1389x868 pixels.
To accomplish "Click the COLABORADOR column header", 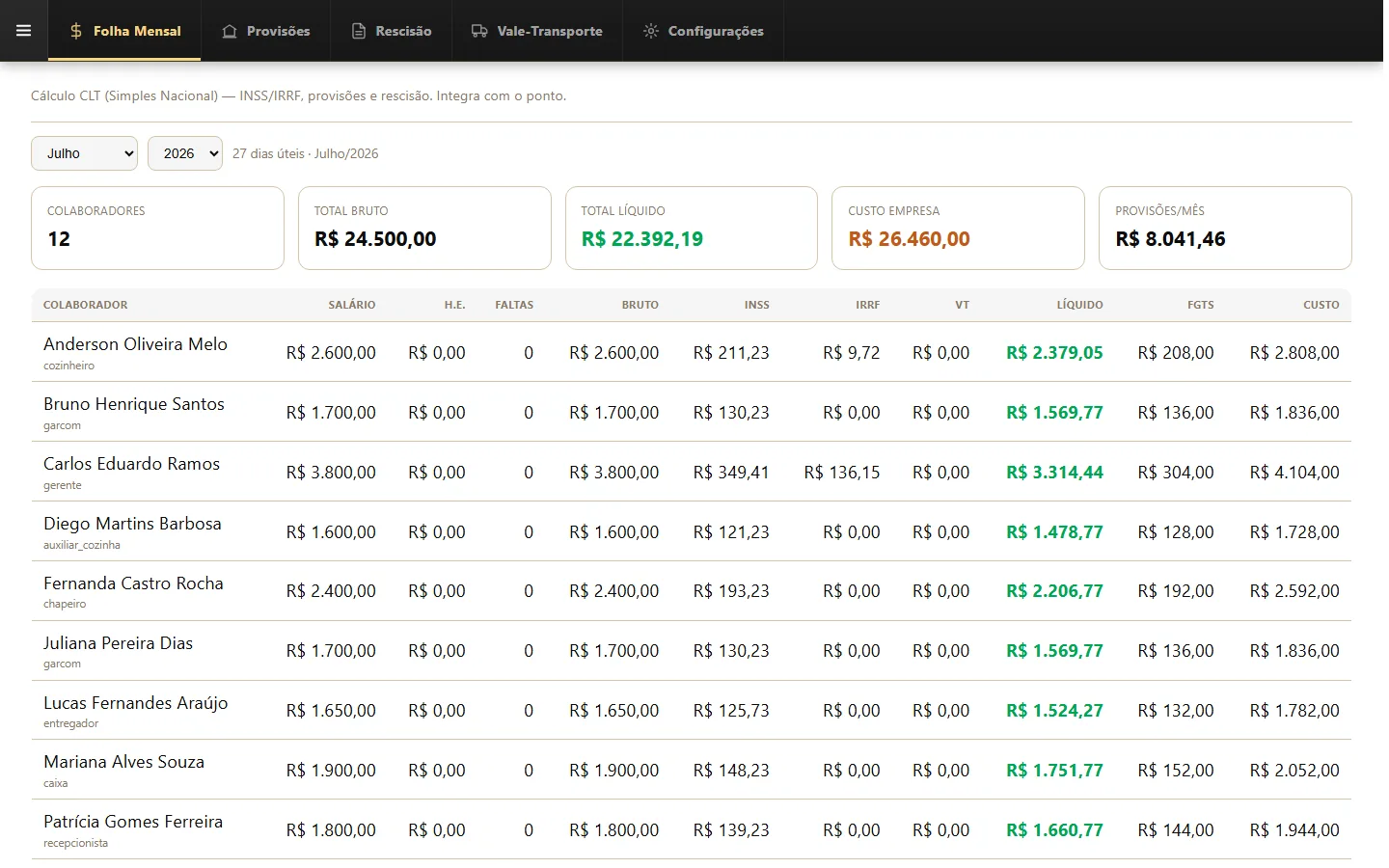I will (85, 305).
